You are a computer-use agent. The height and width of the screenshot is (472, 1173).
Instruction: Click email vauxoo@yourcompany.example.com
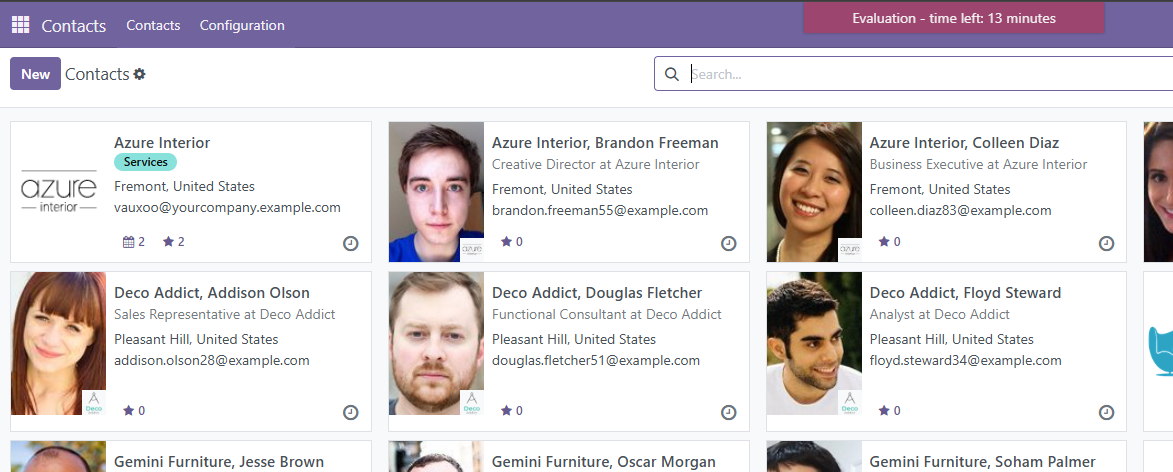pos(227,208)
